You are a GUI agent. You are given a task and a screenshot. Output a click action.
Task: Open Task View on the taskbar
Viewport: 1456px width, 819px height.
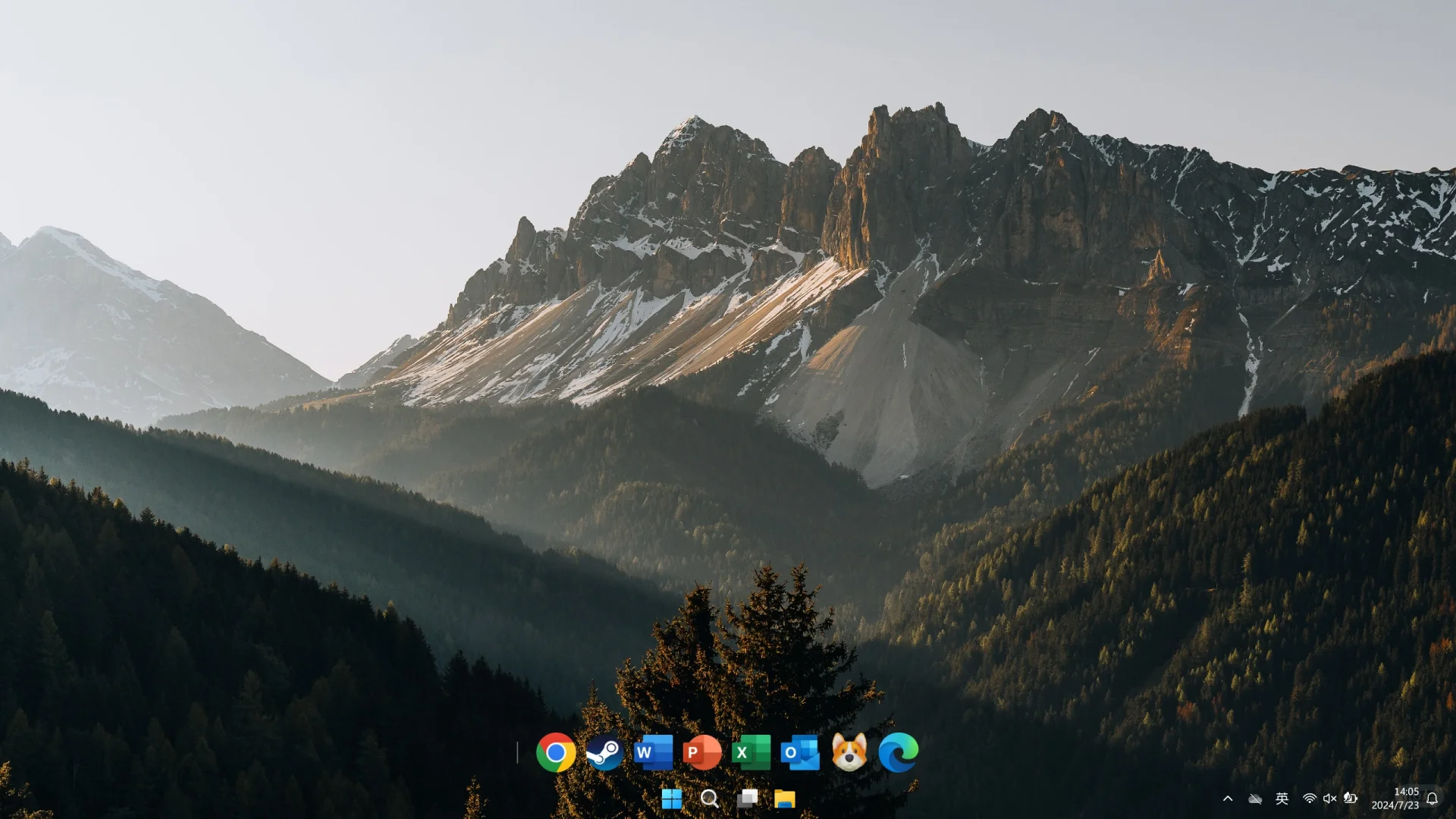pos(747,799)
